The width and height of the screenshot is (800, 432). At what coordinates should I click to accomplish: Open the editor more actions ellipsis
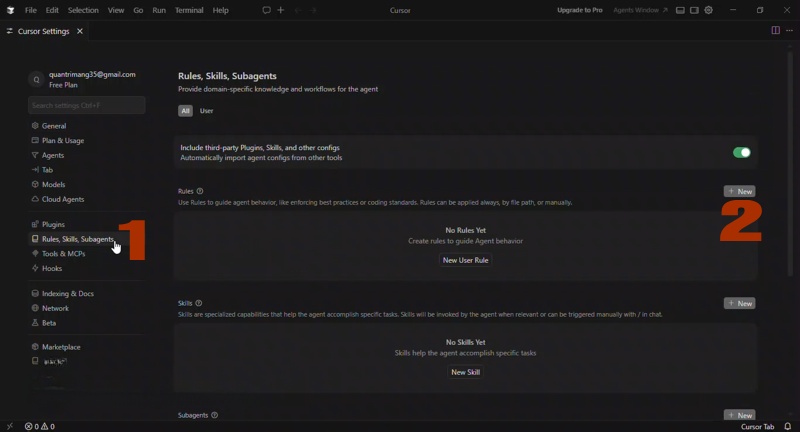click(789, 31)
